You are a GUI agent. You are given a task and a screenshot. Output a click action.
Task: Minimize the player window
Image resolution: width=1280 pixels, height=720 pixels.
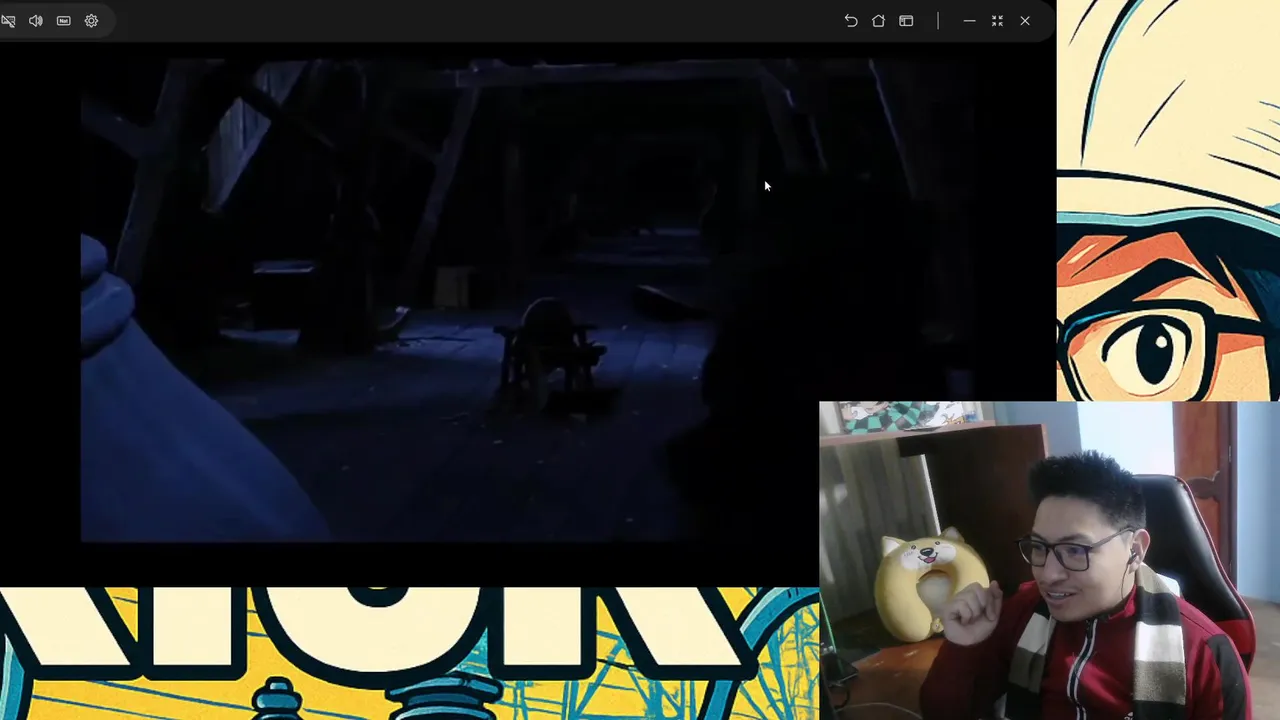(x=969, y=21)
